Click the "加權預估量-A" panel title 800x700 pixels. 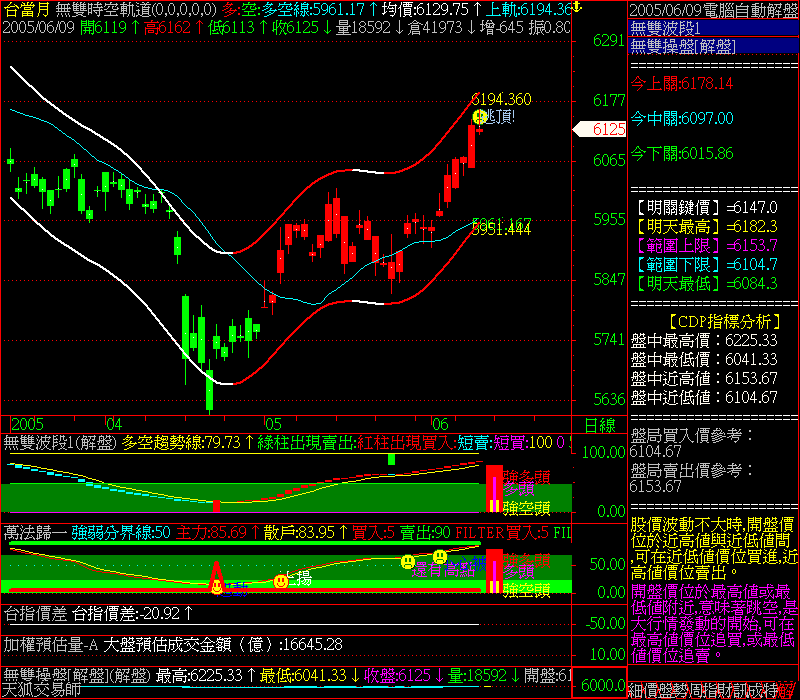[x=51, y=645]
